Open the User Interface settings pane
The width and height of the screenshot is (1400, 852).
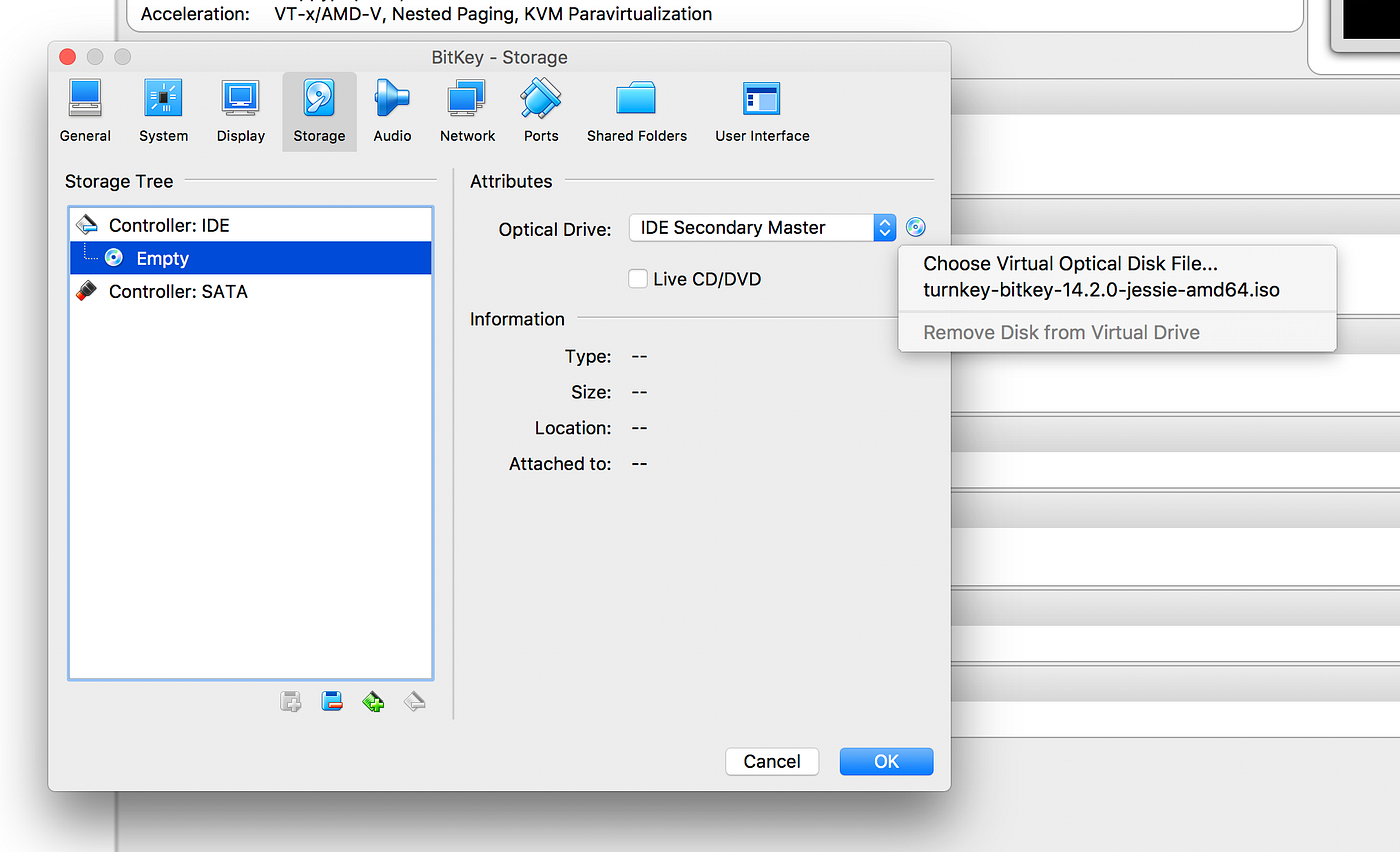tap(762, 112)
